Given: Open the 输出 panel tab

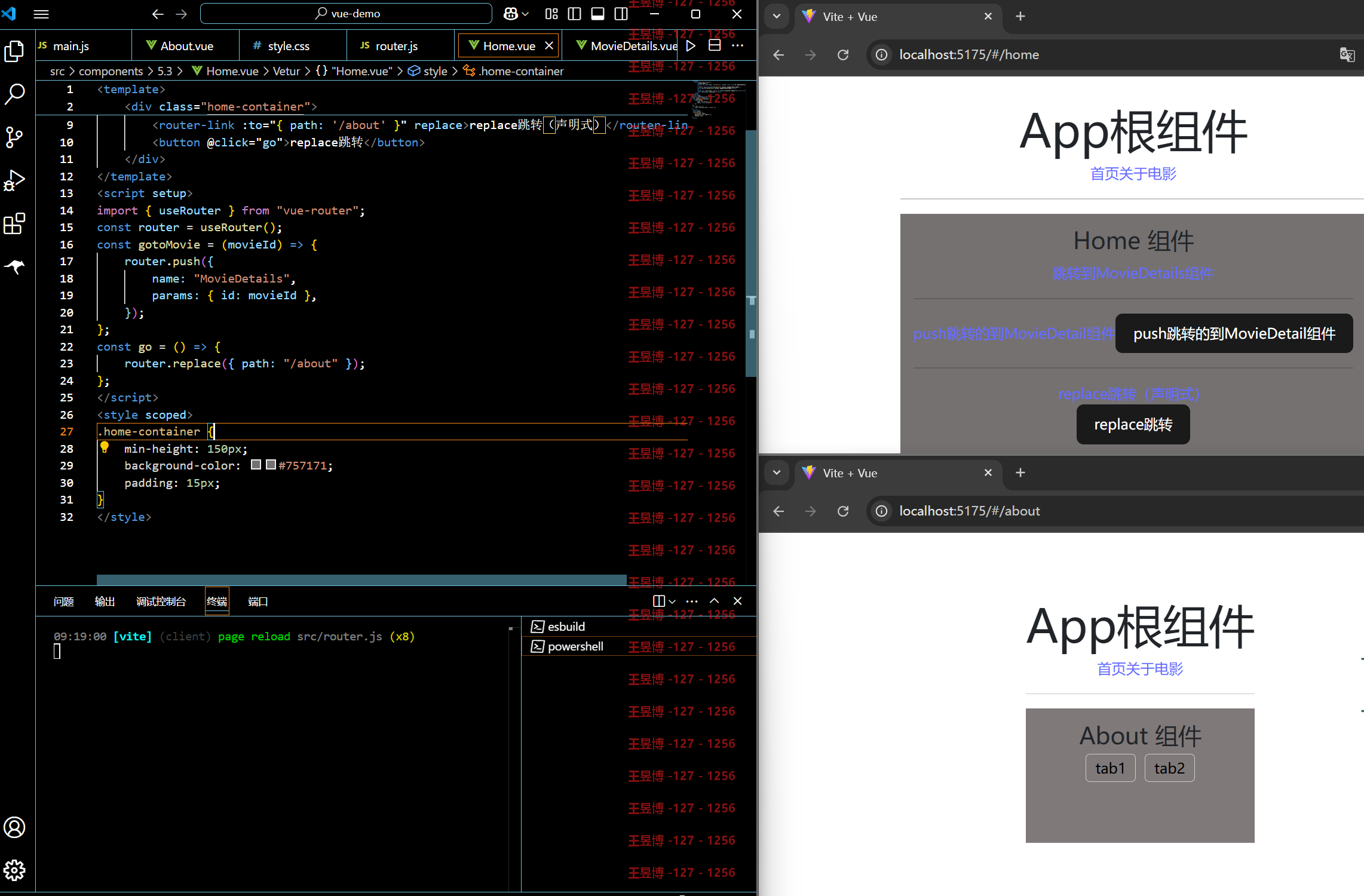Looking at the screenshot, I should 105,601.
